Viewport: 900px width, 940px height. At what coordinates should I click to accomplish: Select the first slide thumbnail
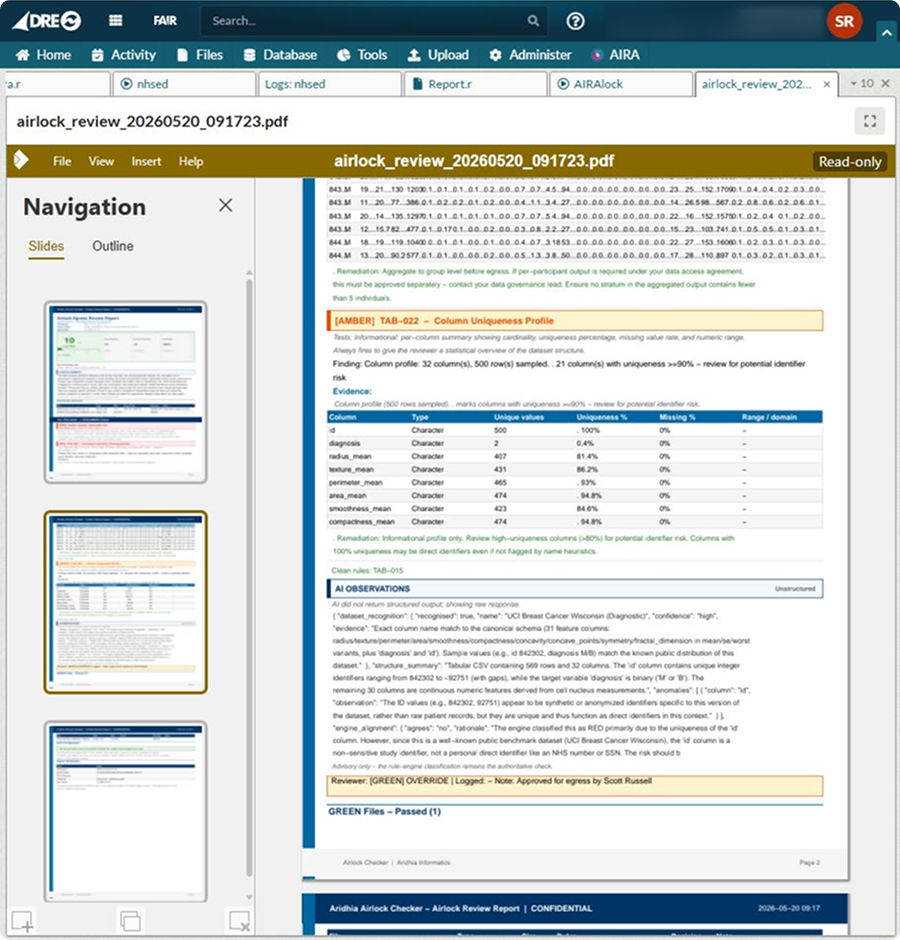coord(126,392)
